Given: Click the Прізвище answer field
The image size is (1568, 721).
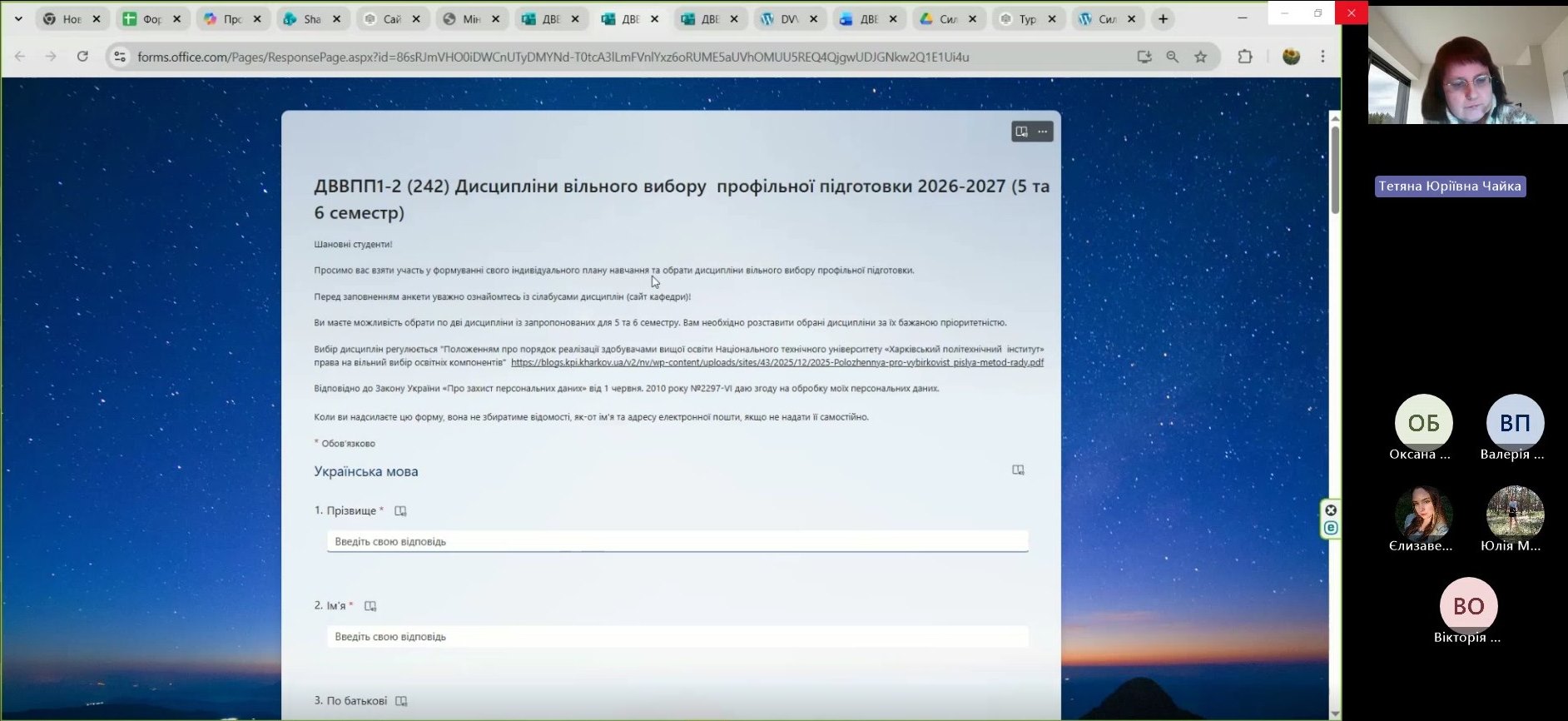Looking at the screenshot, I should (677, 541).
